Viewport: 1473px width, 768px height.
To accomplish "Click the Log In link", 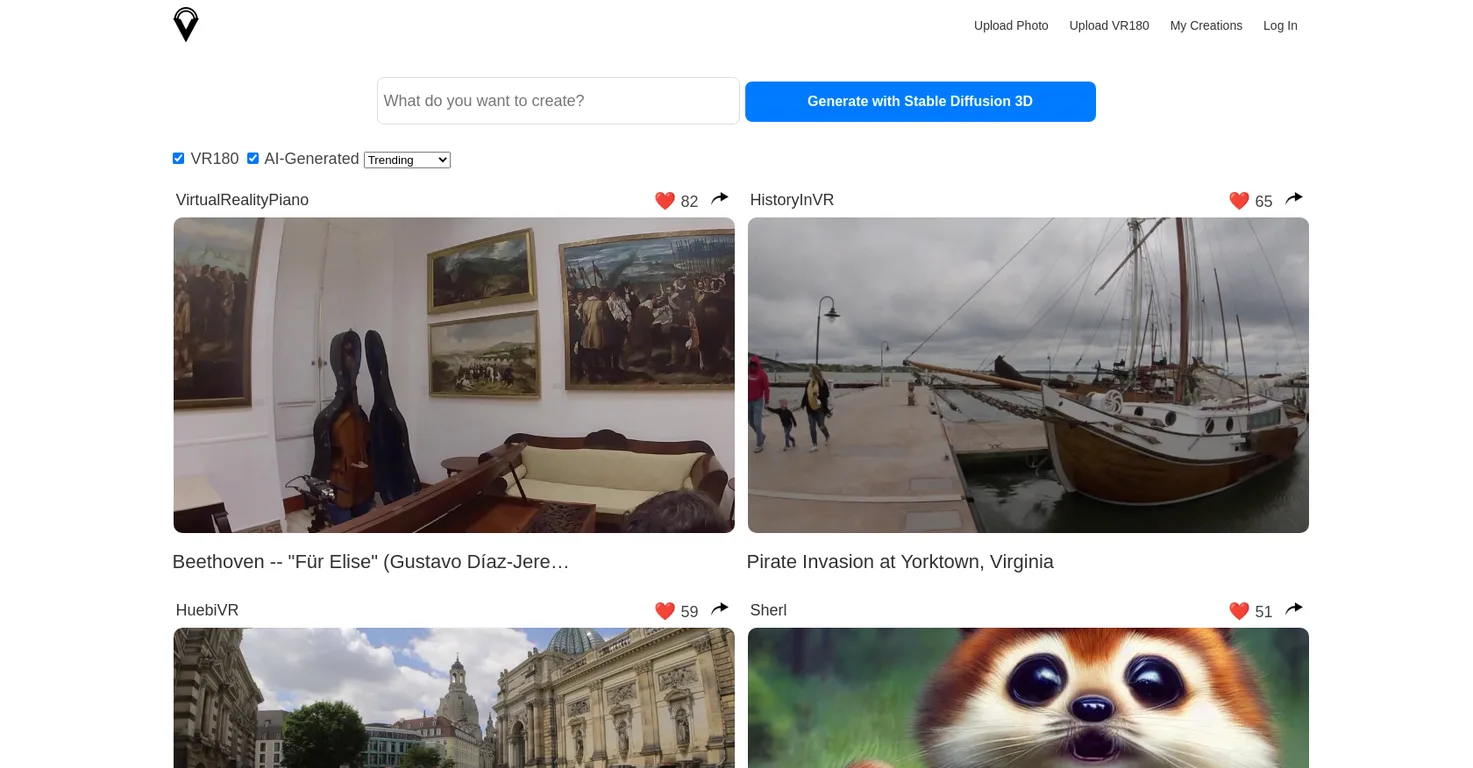I will pos(1280,26).
